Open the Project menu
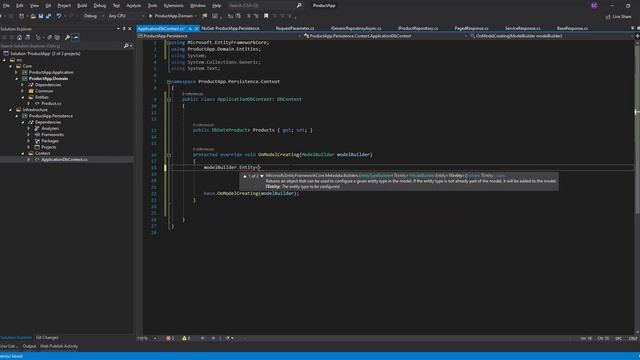640x360 pixels. coord(64,6)
